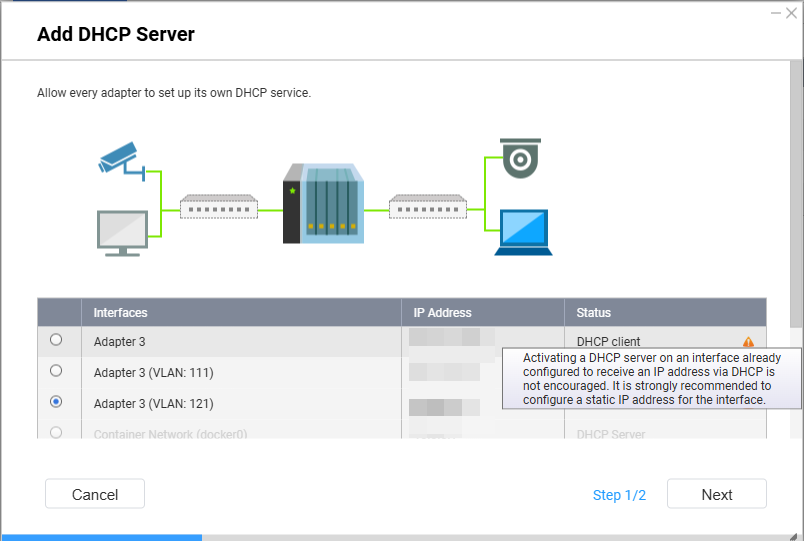The width and height of the screenshot is (804, 541).
Task: Select the Adapter 3 (VLAN: 121) radio button
Action: (x=56, y=402)
